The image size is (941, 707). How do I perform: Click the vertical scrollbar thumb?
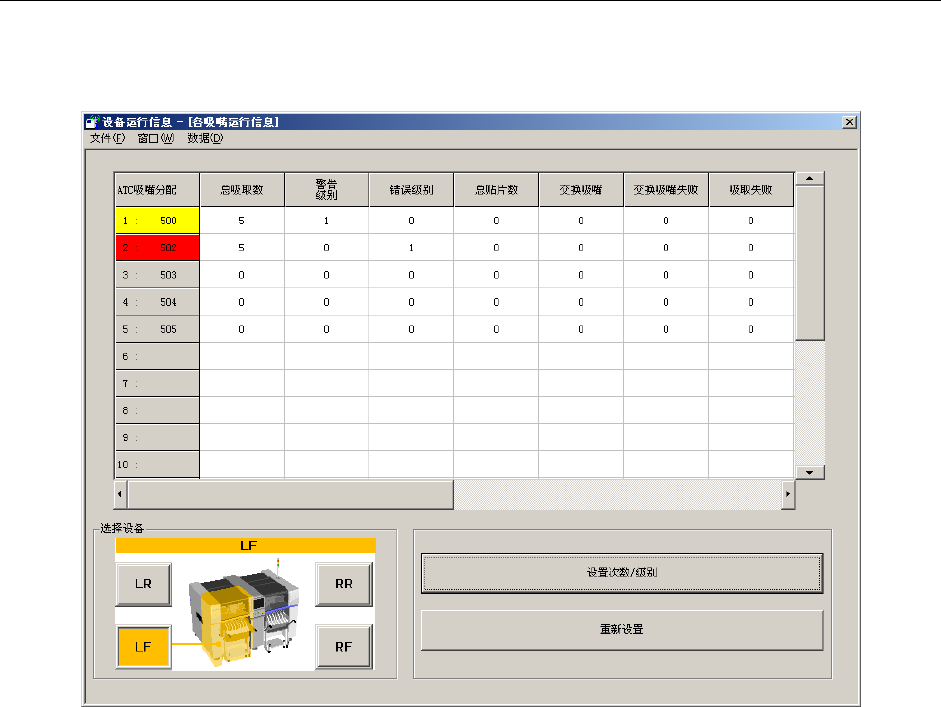coord(810,263)
